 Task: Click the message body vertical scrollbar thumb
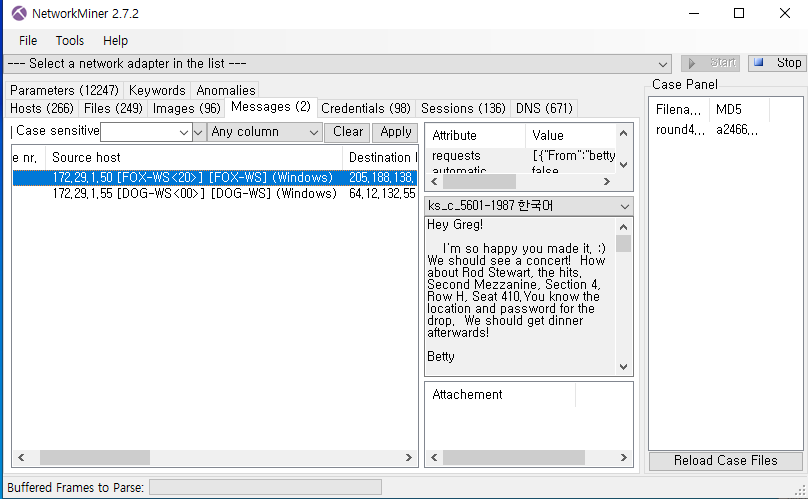pyautogui.click(x=624, y=244)
